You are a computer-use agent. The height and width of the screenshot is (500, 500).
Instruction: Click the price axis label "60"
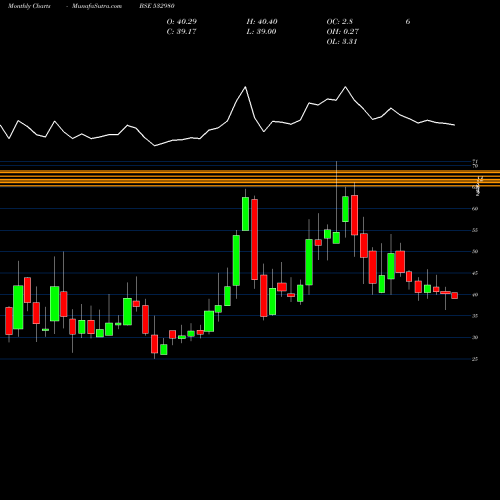475,209
